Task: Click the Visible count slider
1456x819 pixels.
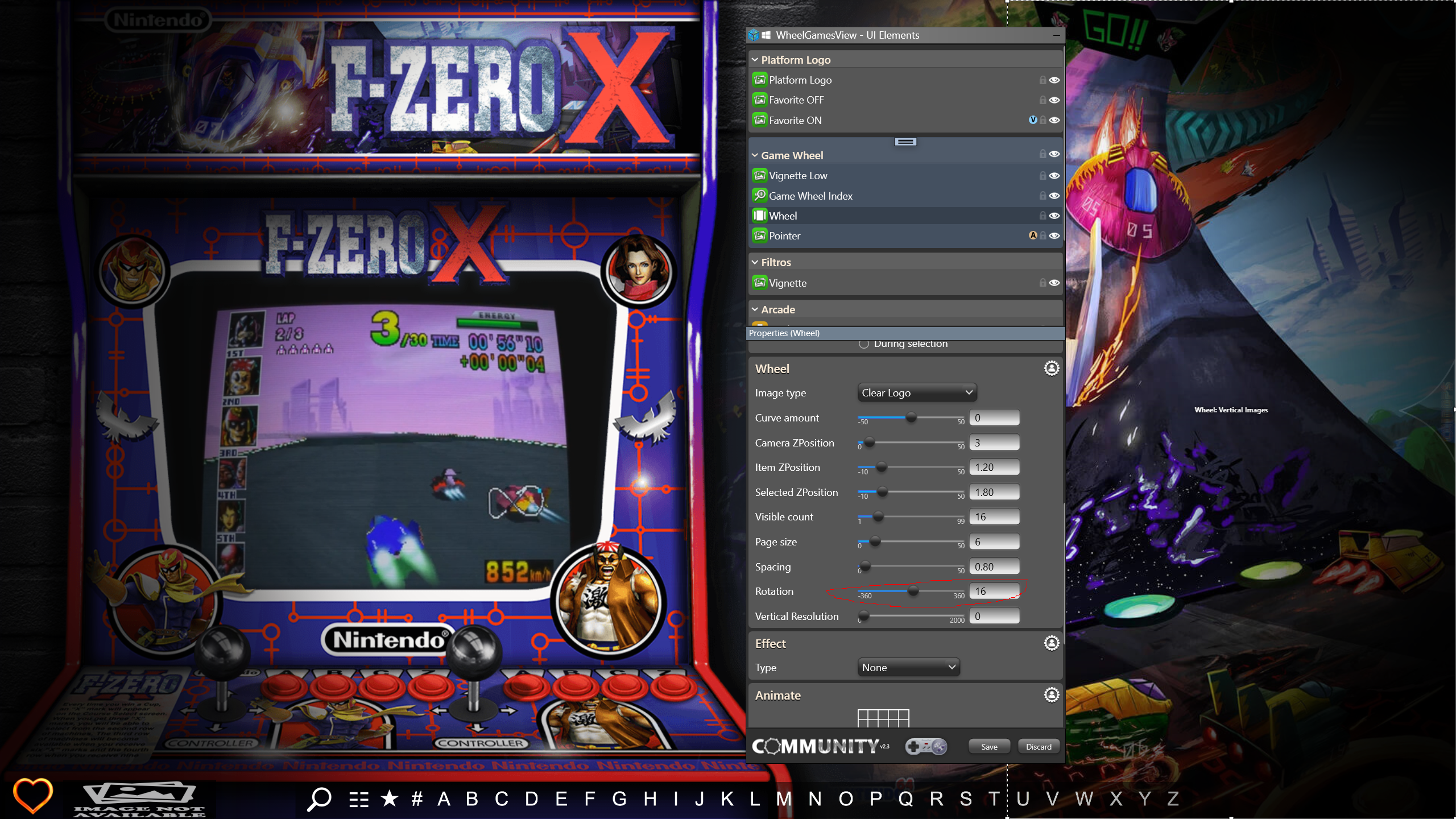Action: pos(911,516)
